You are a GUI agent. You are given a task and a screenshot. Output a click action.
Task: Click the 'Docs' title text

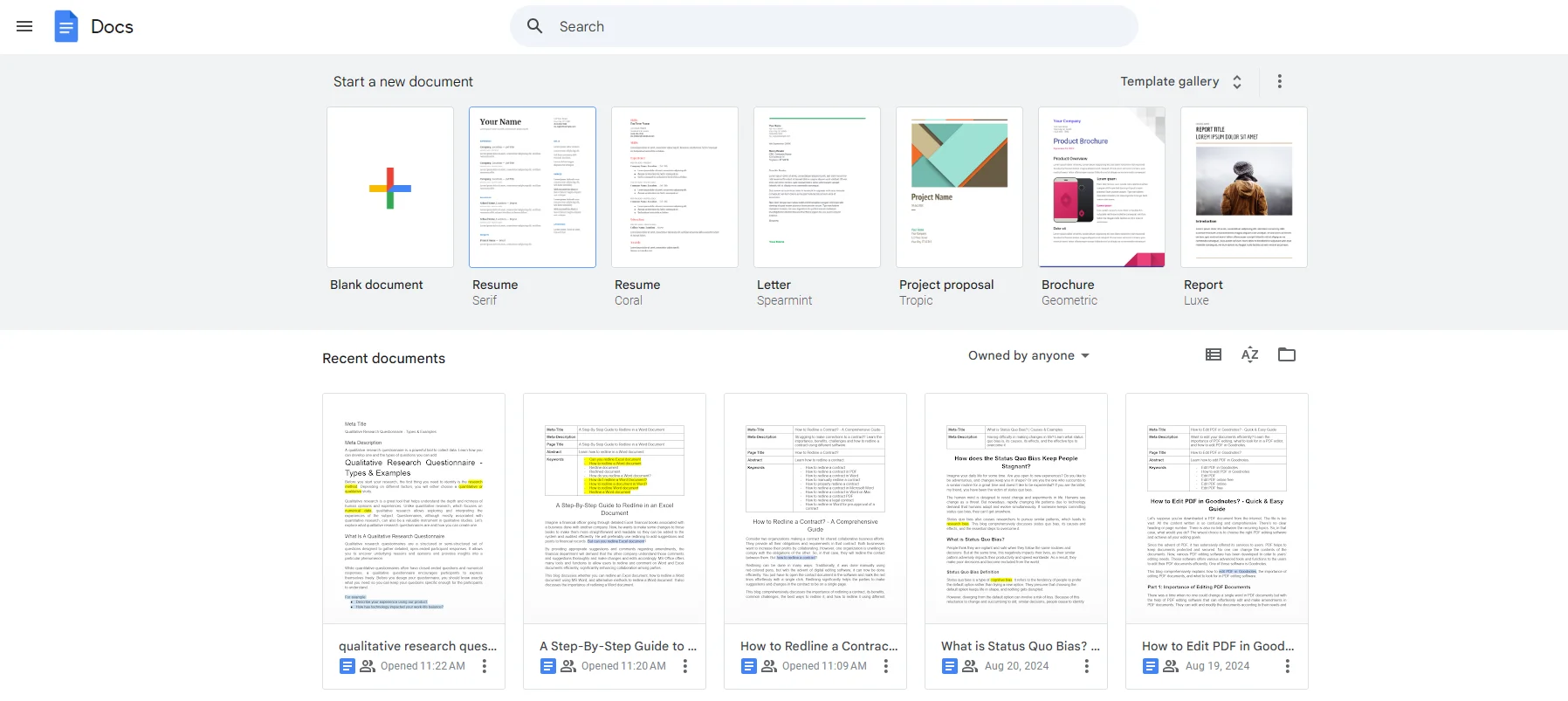(112, 27)
